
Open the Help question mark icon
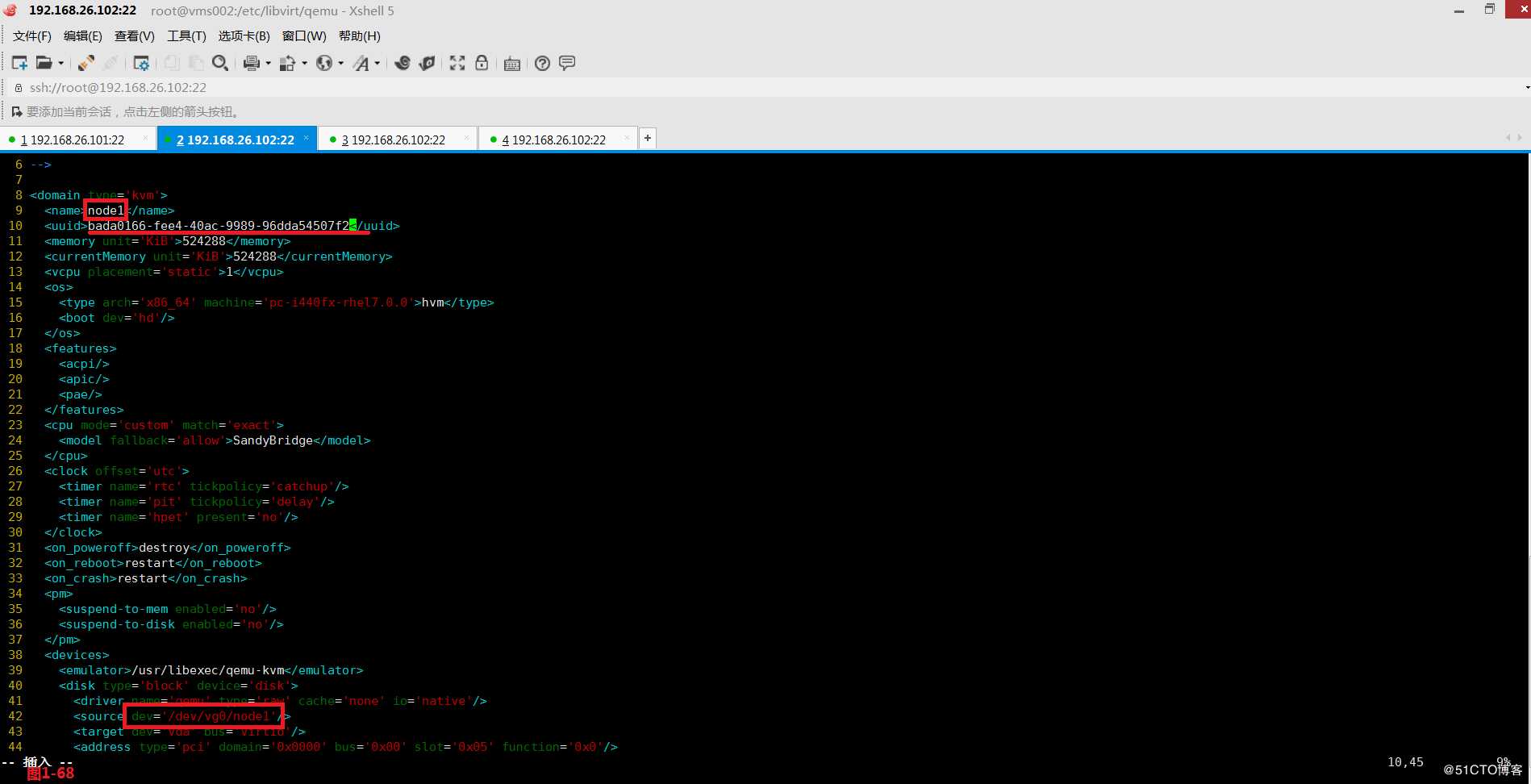pyautogui.click(x=543, y=63)
